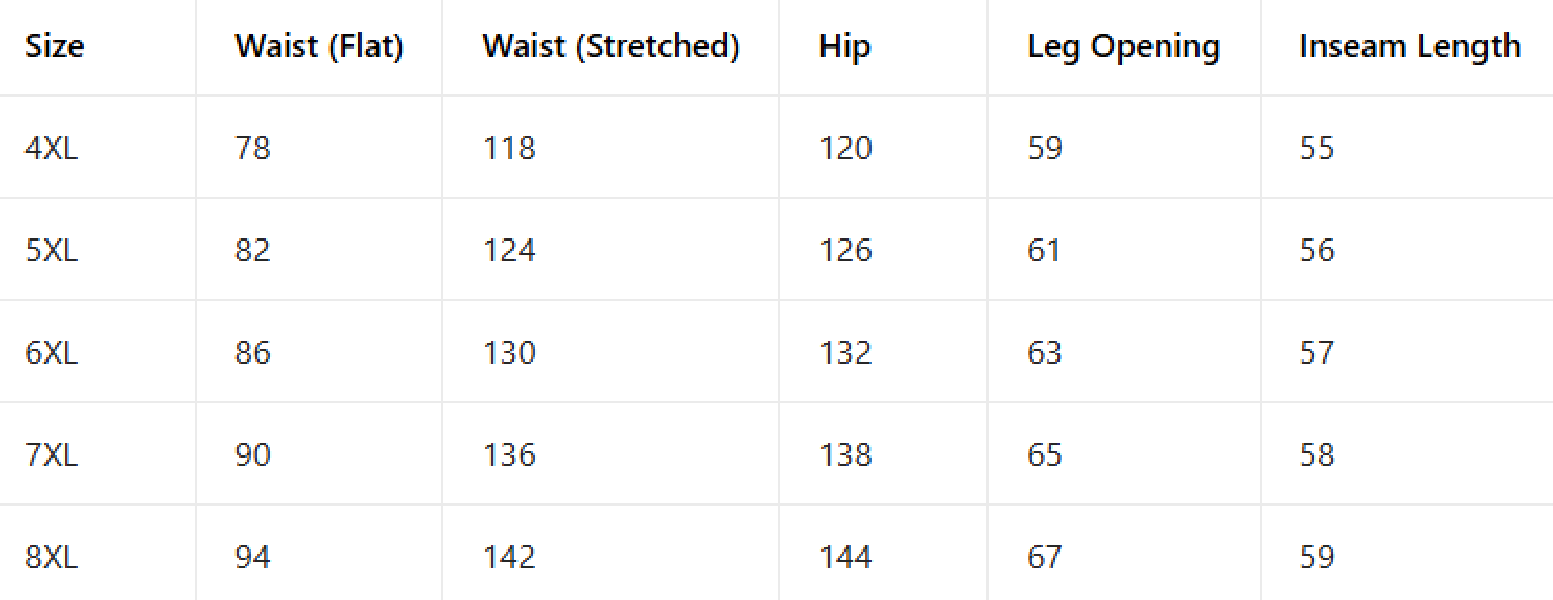
Task: Click the 7XL flat waist value 90
Action: tap(253, 455)
